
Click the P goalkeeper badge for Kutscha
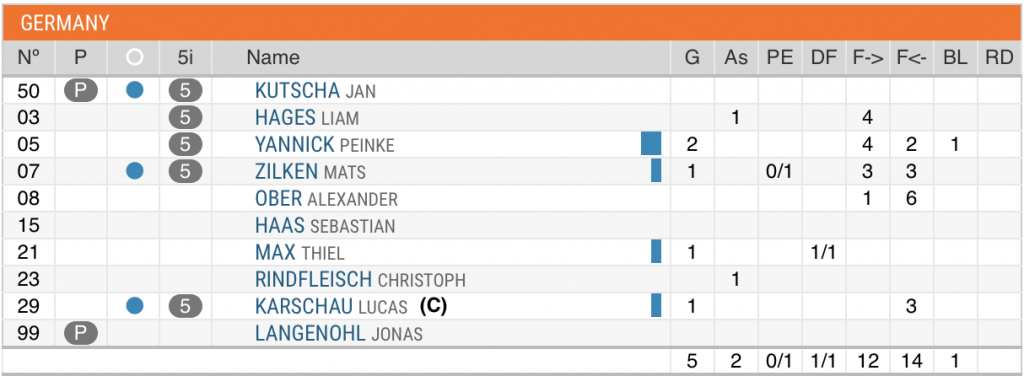tap(80, 90)
